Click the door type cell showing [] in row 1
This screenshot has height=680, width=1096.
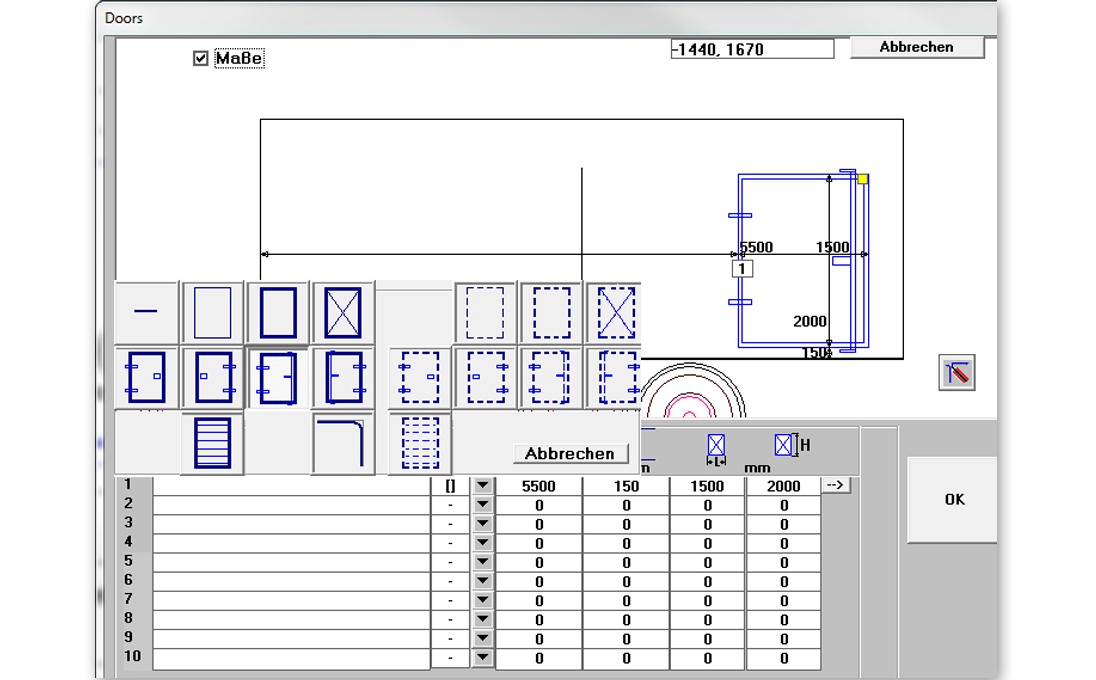click(450, 486)
